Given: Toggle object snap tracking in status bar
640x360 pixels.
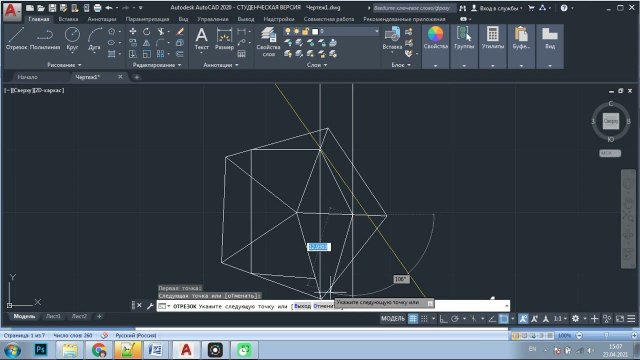Looking at the screenshot, I should tap(492, 319).
